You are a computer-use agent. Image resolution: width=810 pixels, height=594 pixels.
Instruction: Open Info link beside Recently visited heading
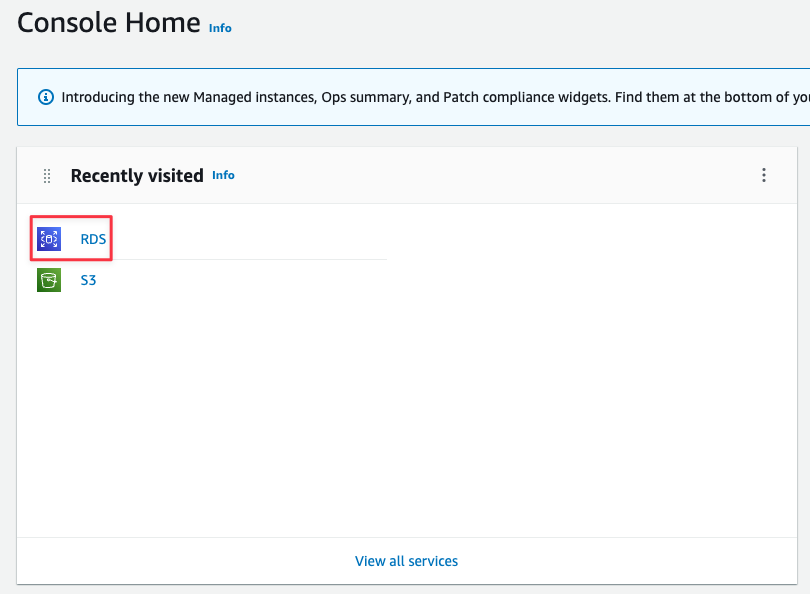click(x=223, y=175)
